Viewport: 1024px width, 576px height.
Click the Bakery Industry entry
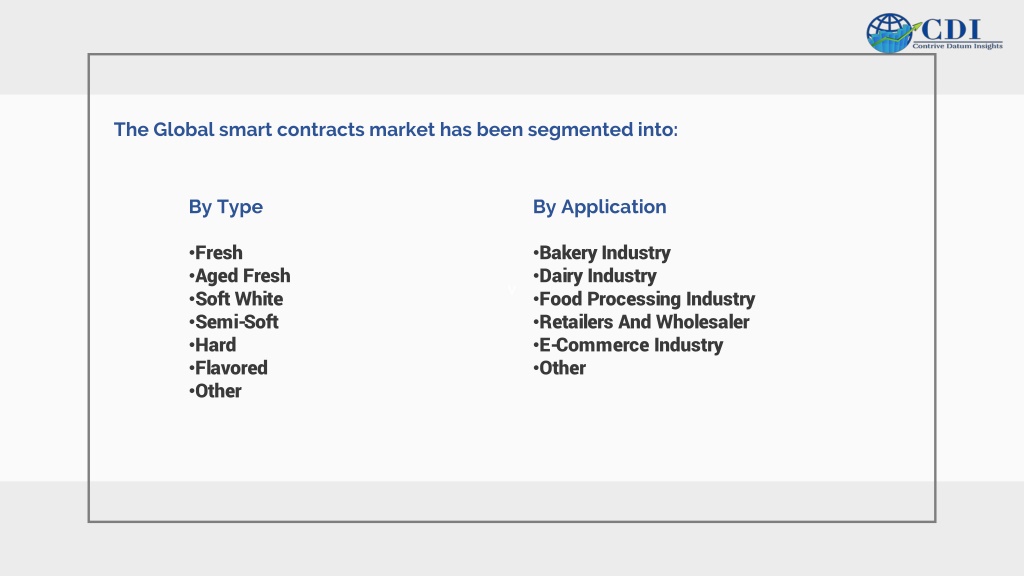click(x=601, y=253)
